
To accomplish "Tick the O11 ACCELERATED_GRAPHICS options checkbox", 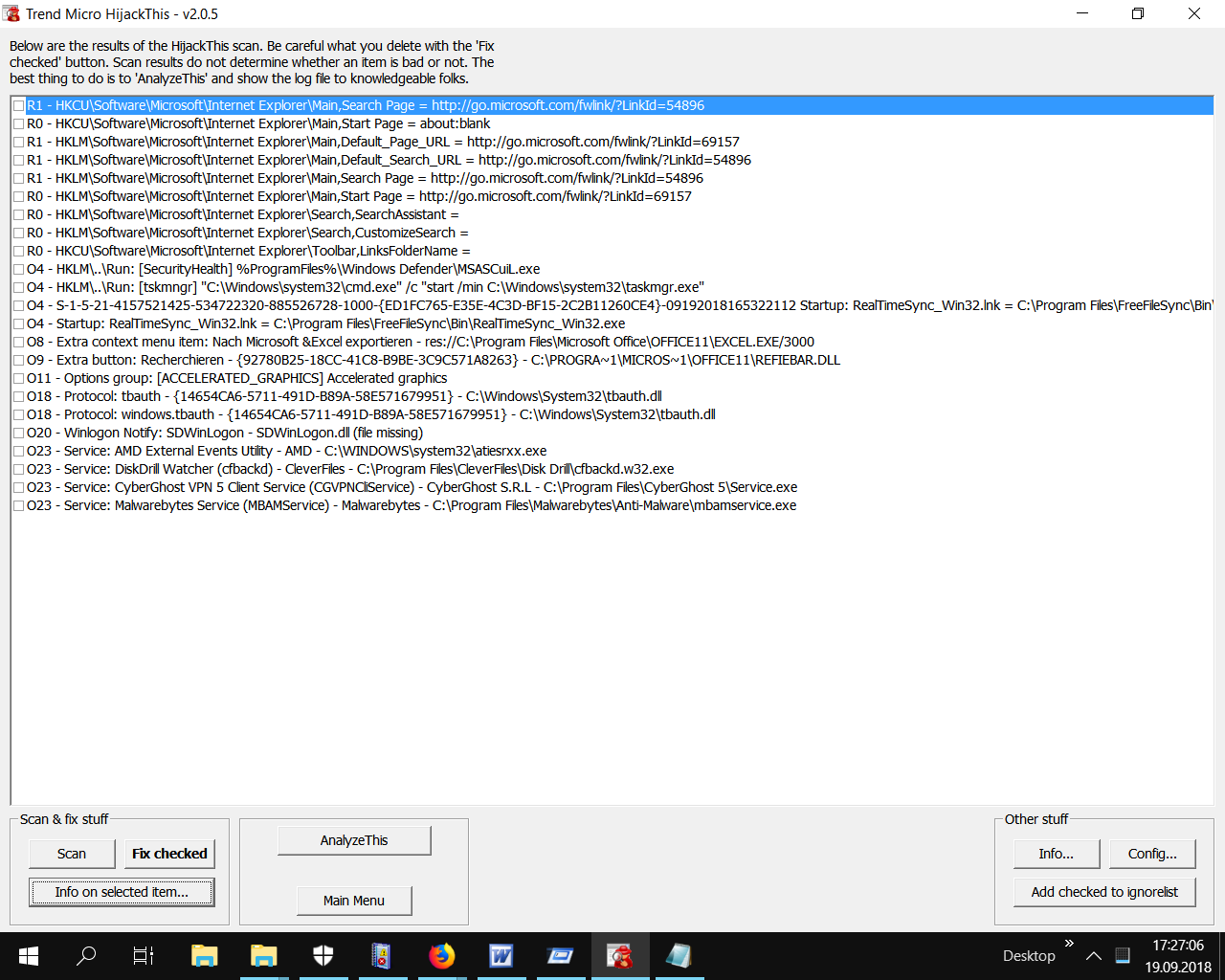I will (18, 378).
